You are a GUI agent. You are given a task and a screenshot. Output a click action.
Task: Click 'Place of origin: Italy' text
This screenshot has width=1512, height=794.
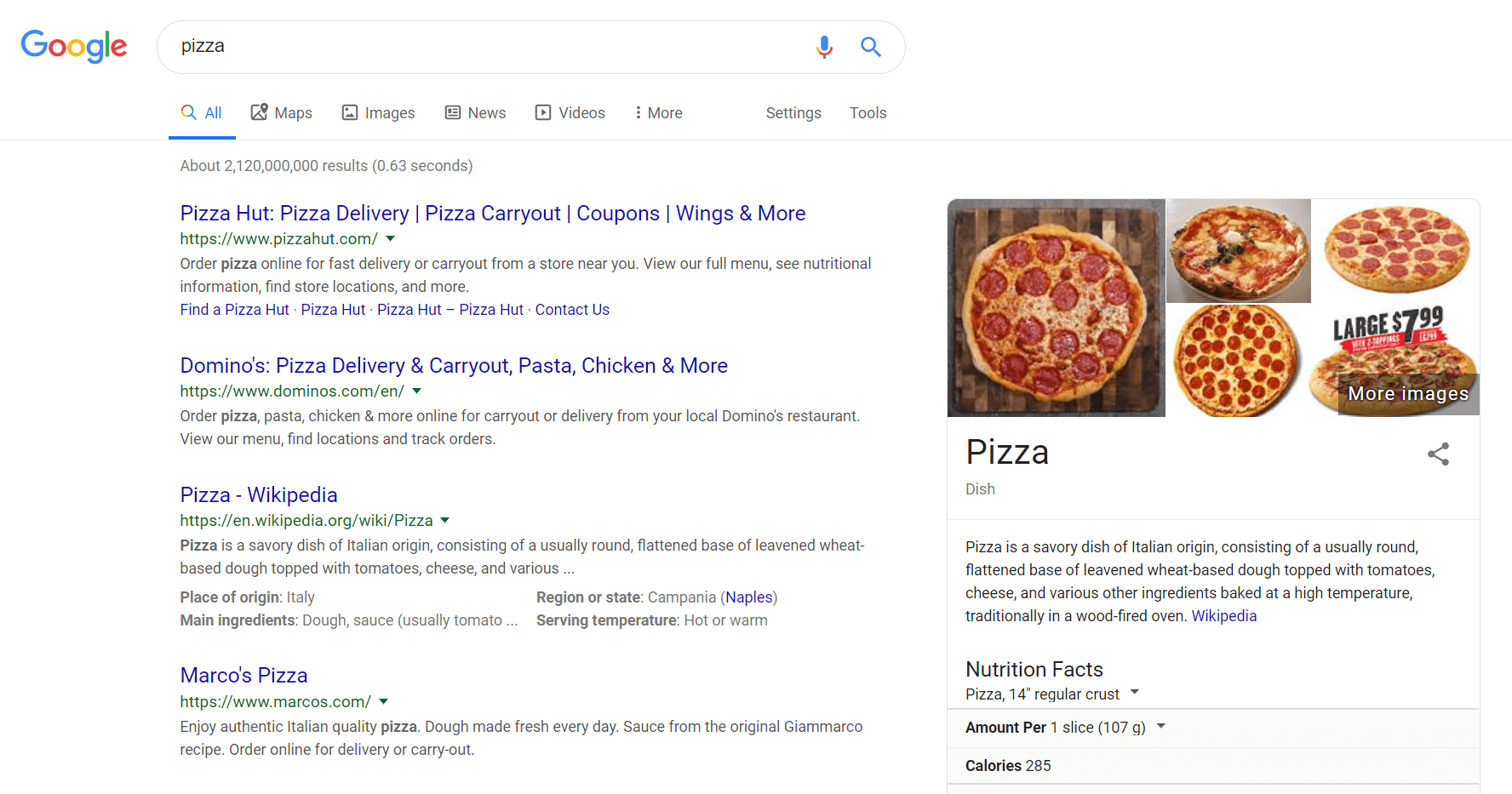tap(248, 597)
